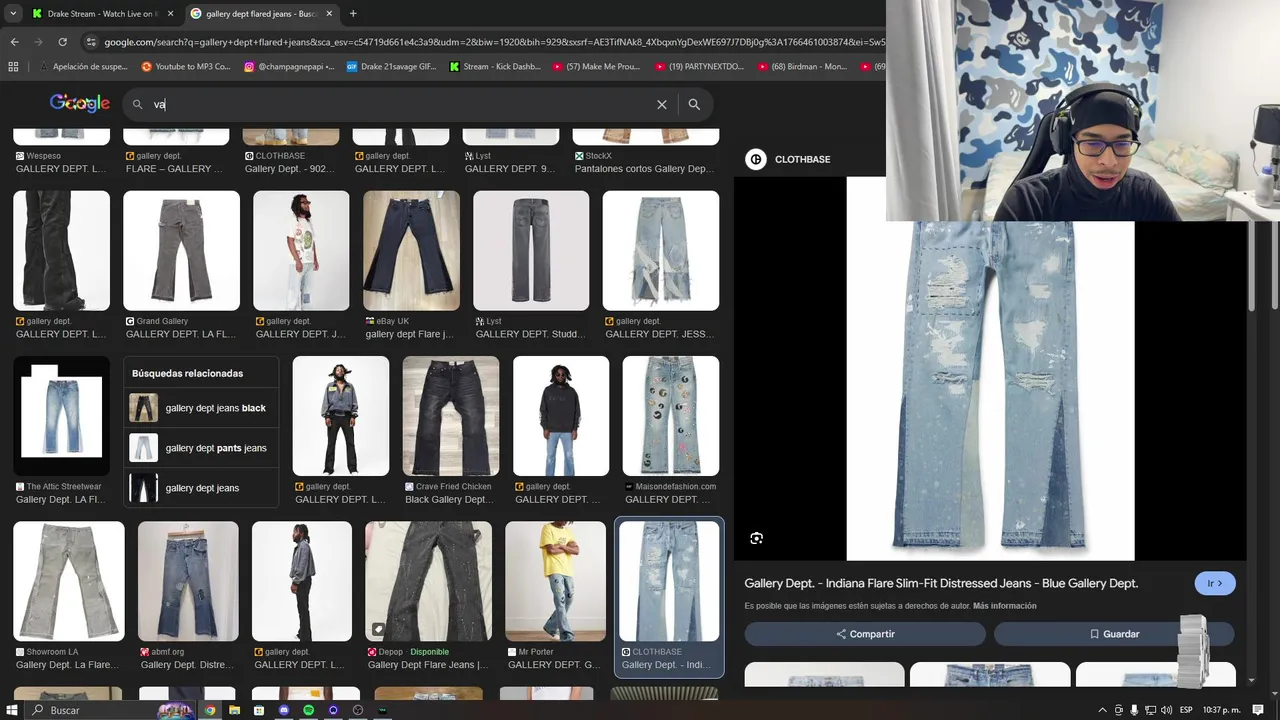Open Discord from the taskbar
Viewport: 1280px width, 720px height.
[x=284, y=710]
